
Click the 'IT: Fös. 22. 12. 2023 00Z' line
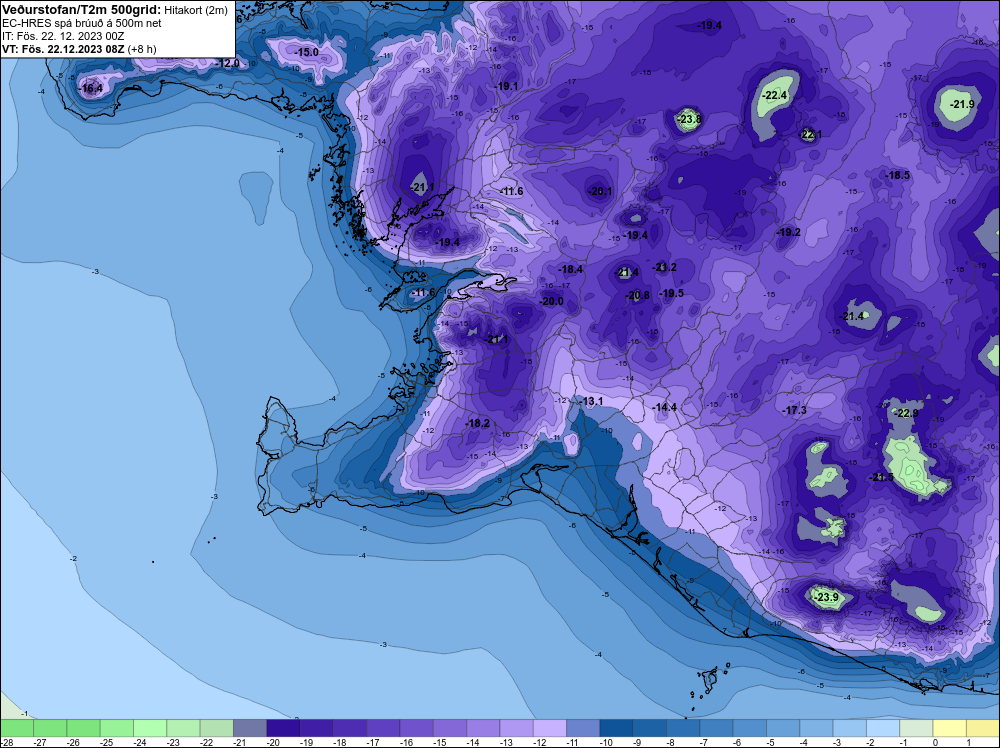(63, 36)
